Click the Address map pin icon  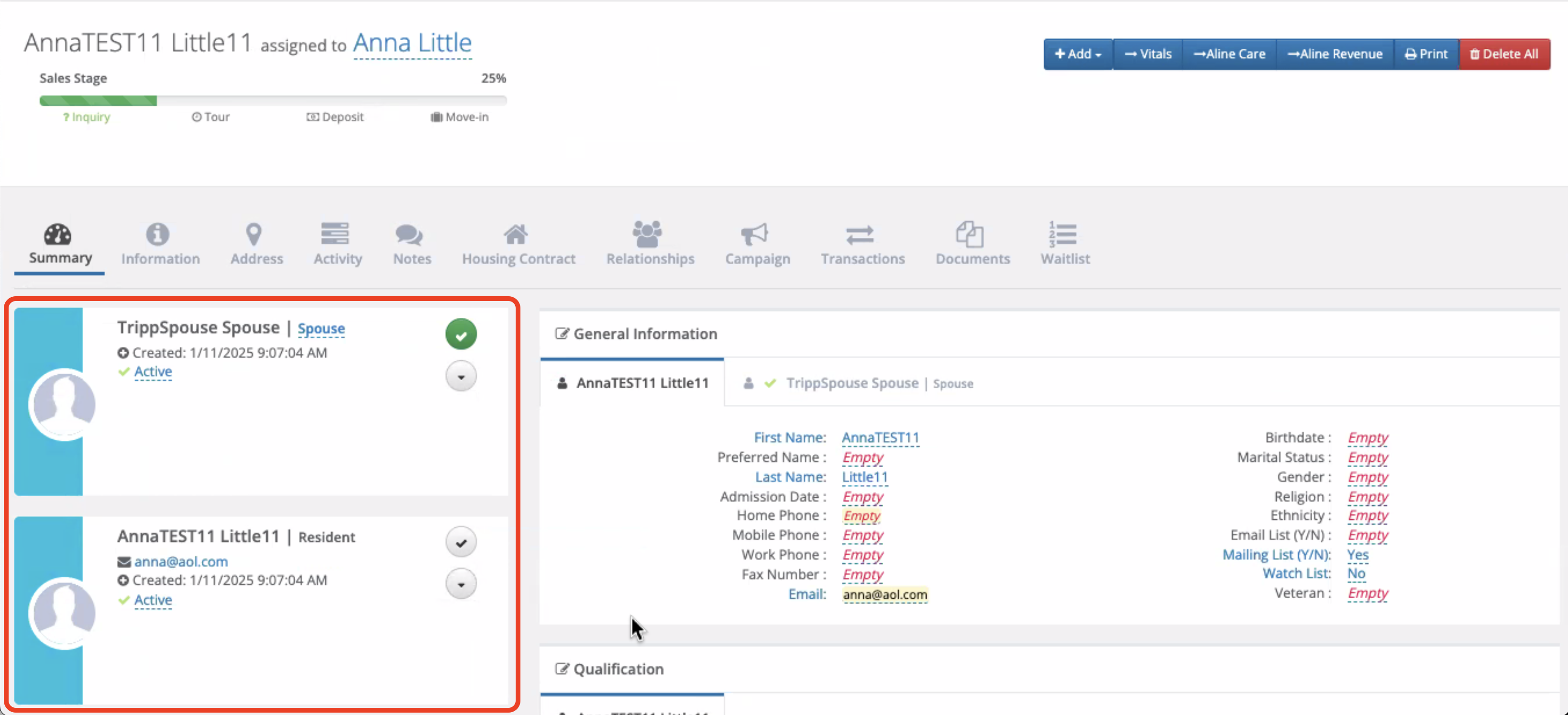click(x=254, y=234)
